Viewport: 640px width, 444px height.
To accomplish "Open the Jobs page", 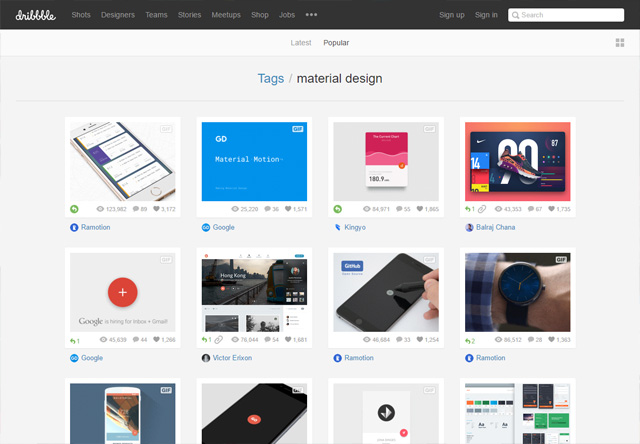I will pyautogui.click(x=287, y=15).
